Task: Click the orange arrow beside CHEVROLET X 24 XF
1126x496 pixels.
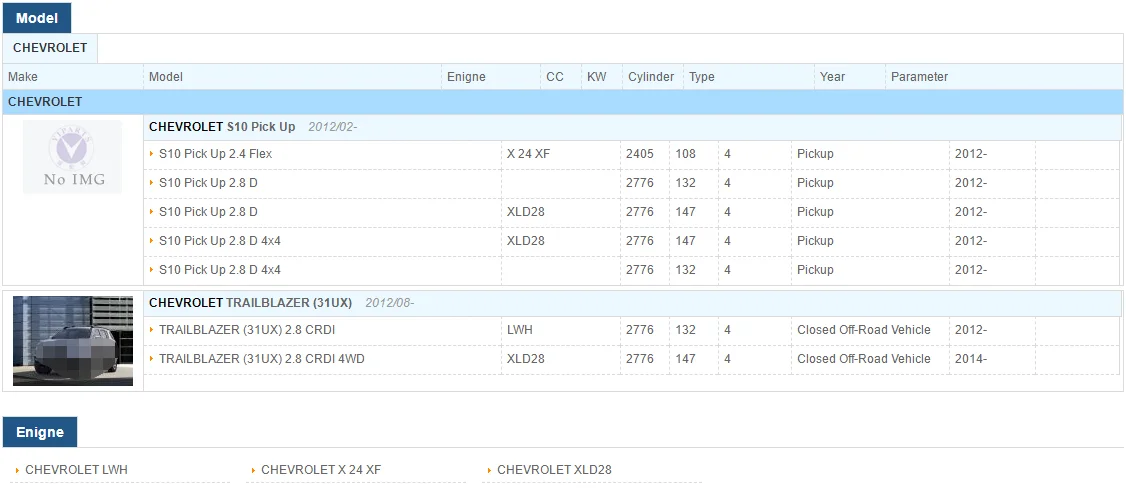Action: (253, 470)
